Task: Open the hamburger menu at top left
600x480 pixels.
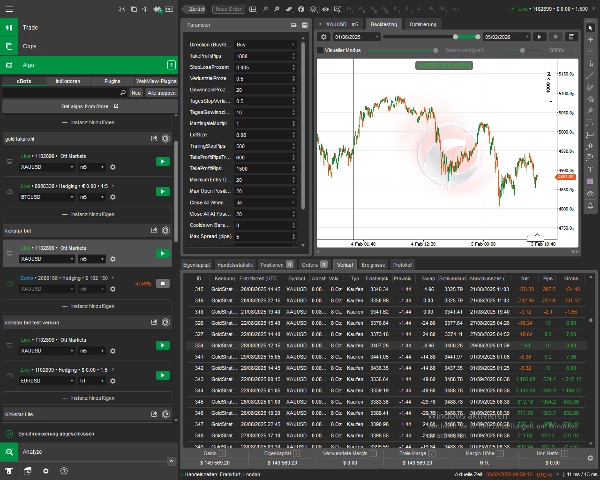Action: pos(9,9)
